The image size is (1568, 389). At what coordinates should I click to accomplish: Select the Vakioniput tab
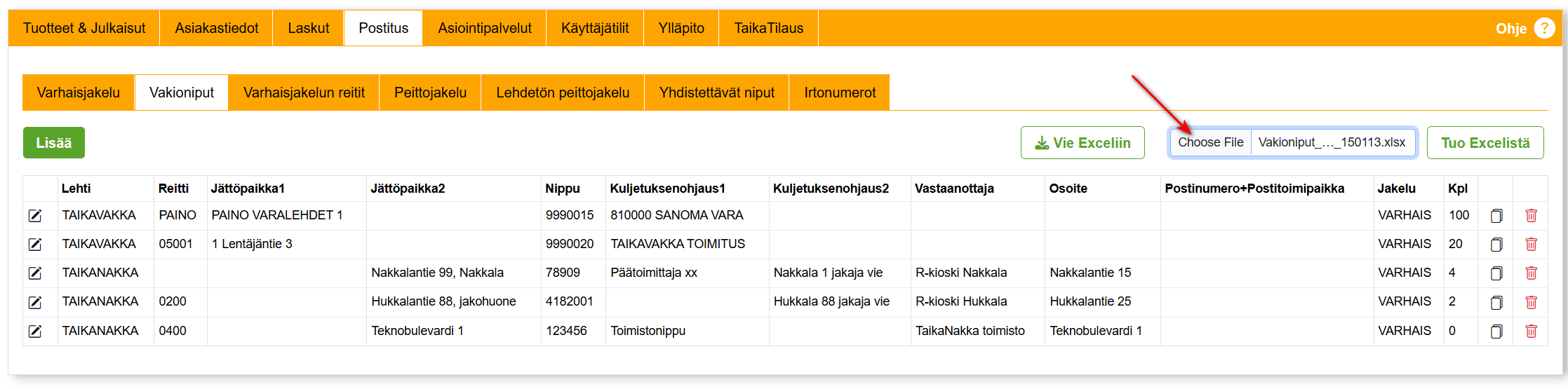coord(182,93)
